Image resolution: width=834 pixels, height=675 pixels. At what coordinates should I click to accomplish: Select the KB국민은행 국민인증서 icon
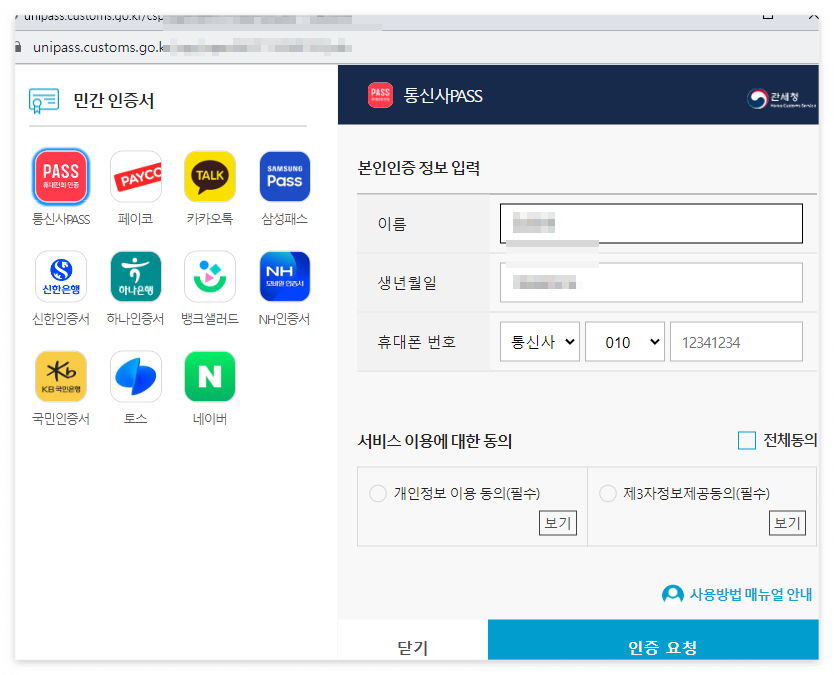(x=61, y=377)
